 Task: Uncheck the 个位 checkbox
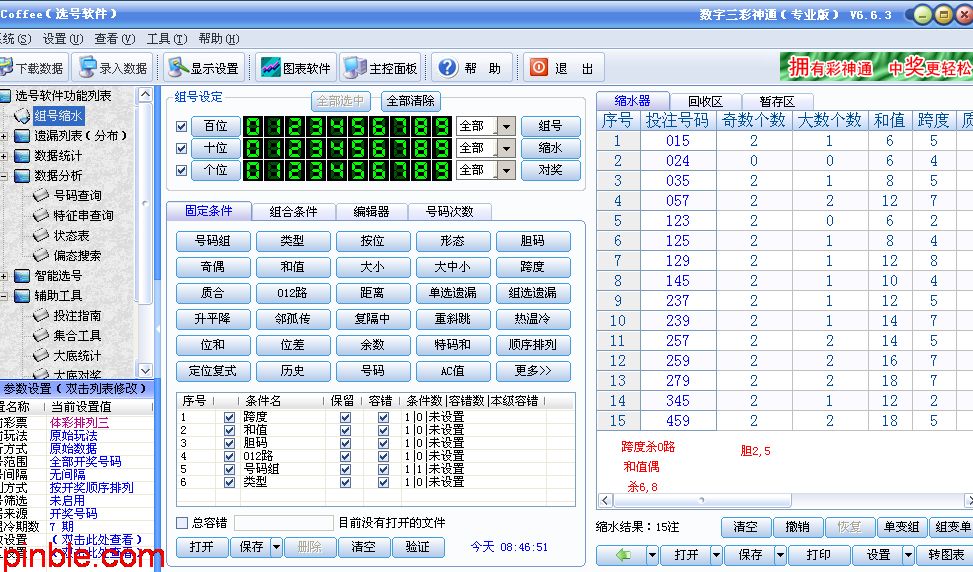click(x=181, y=170)
